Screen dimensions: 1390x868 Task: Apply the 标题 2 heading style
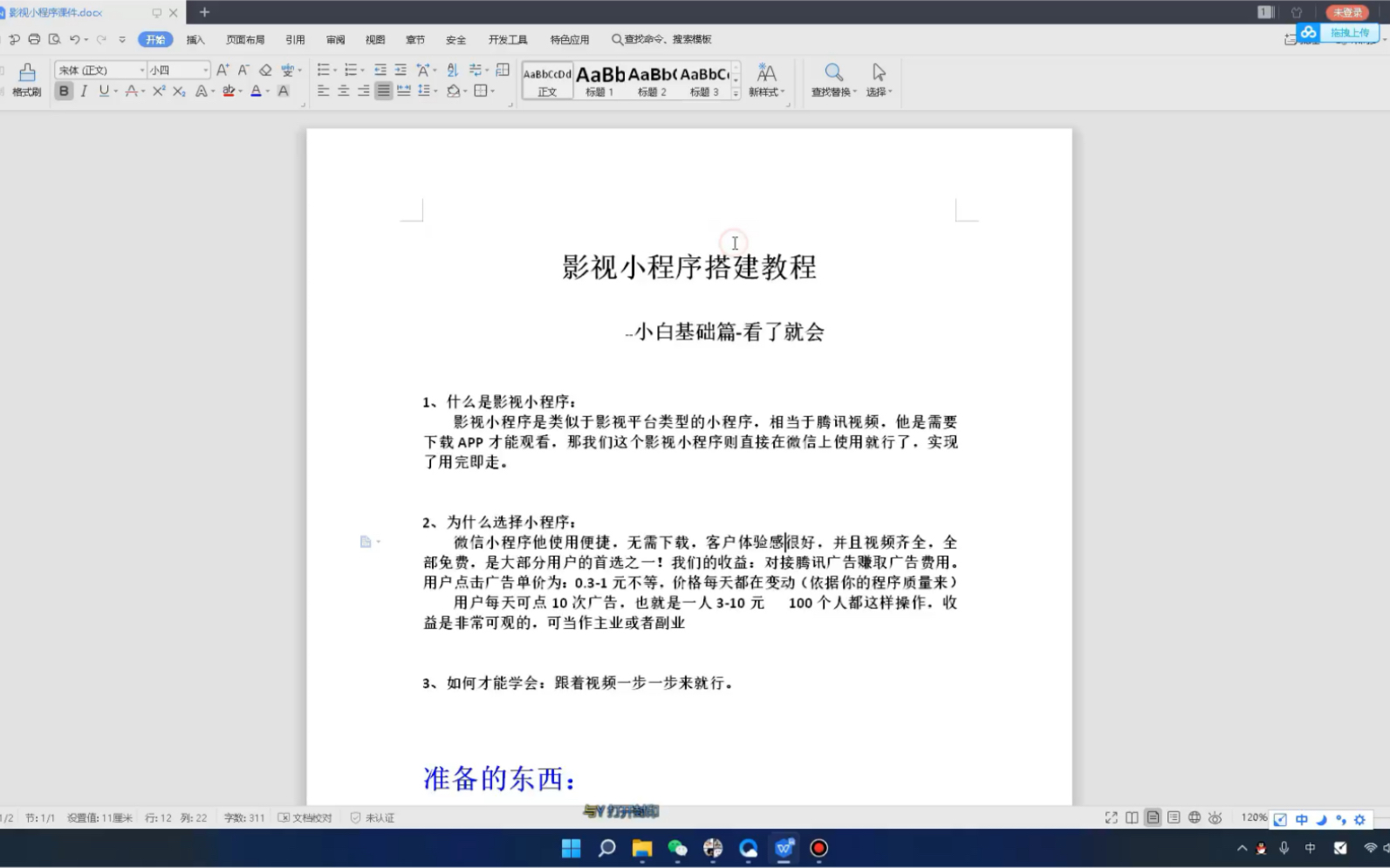tap(652, 80)
